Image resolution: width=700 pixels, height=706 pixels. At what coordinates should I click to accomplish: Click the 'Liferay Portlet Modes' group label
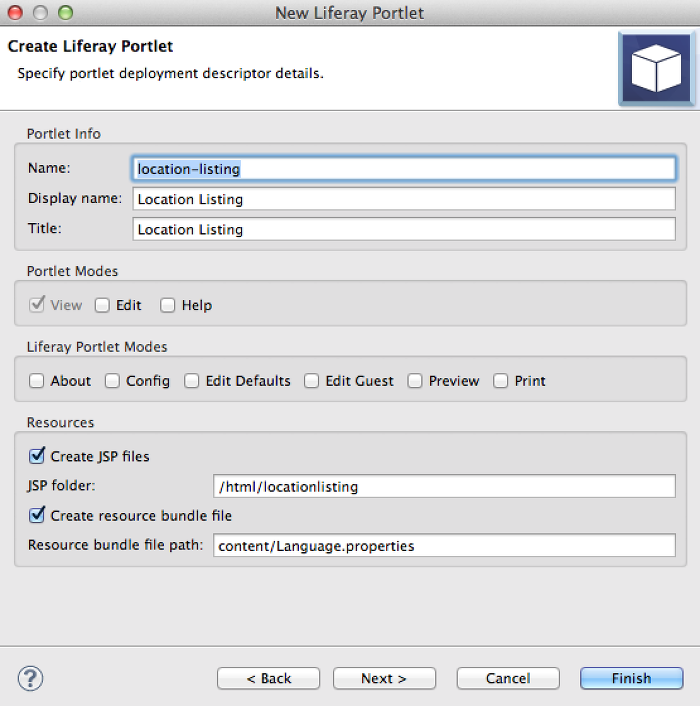click(x=97, y=347)
